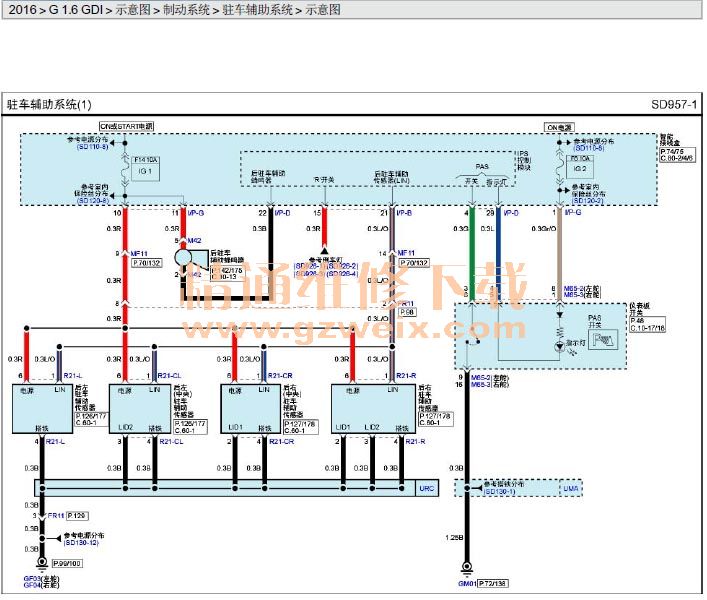707x600 pixels.
Task: Click the GF04(右舵) ground label
Action: tap(41, 585)
